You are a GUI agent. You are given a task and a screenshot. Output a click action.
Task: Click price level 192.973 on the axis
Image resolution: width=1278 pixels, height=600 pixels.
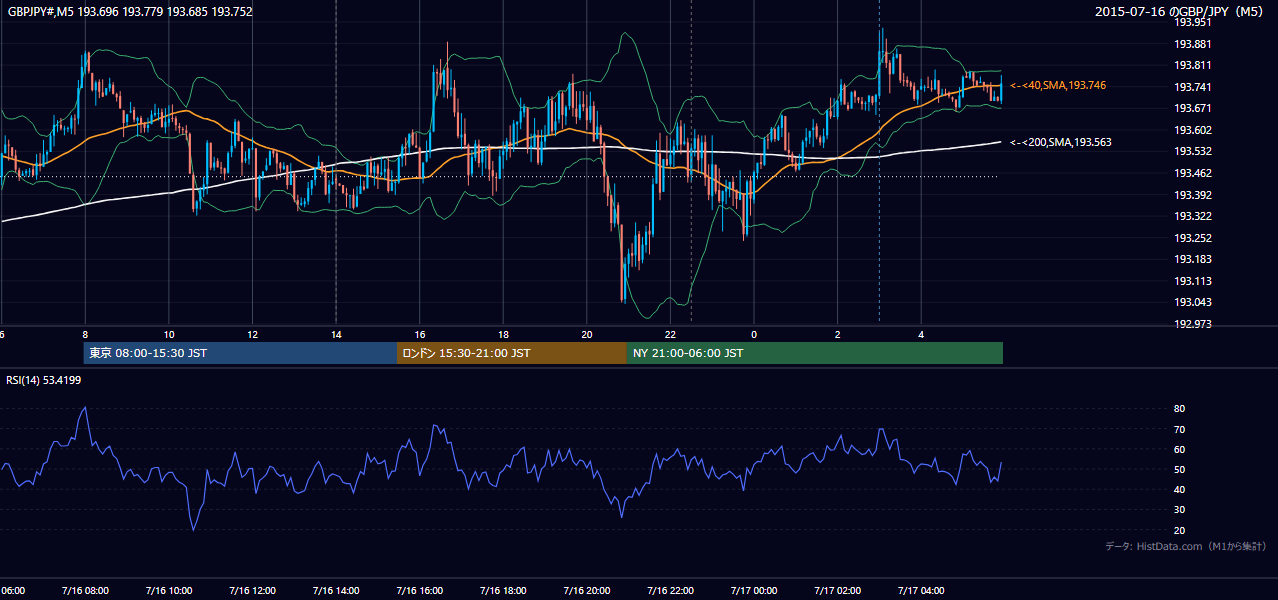click(x=1193, y=324)
